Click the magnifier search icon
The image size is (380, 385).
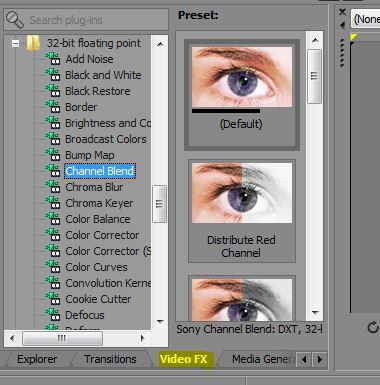coord(15,19)
